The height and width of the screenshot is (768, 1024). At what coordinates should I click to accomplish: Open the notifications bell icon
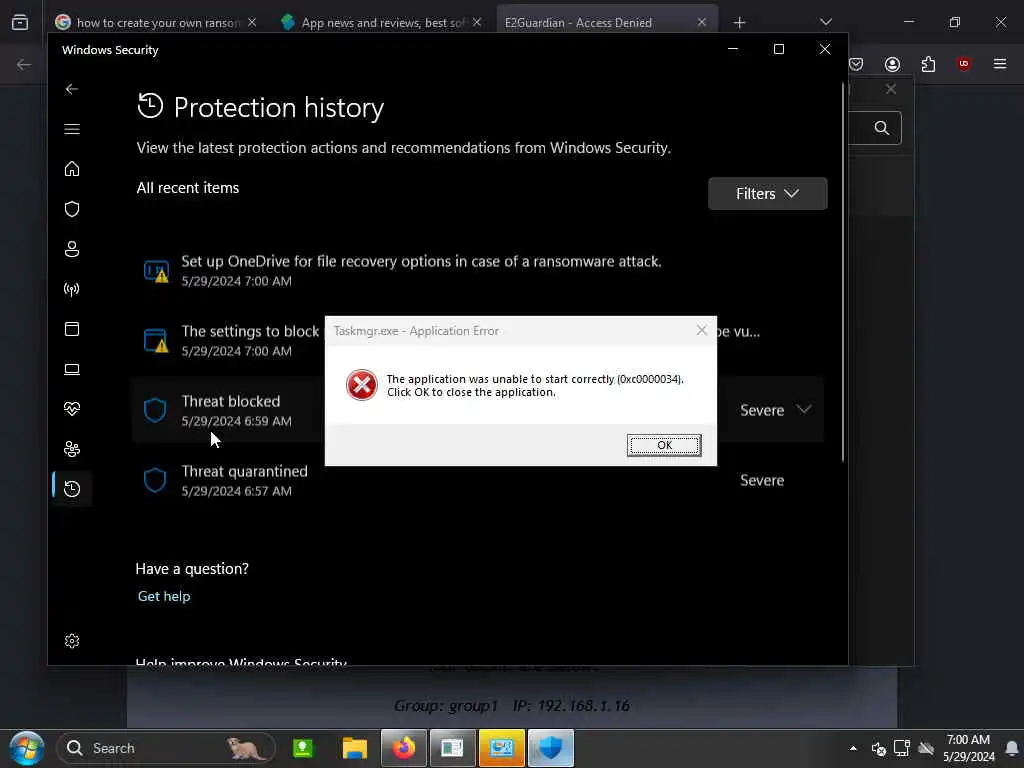1012,748
